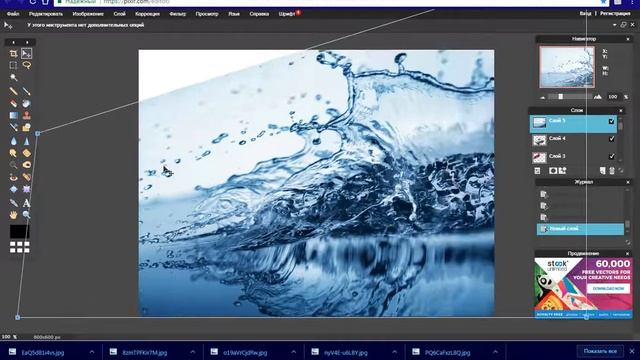
Task: Select Новый слой entry in Журнал
Action: [x=580, y=229]
